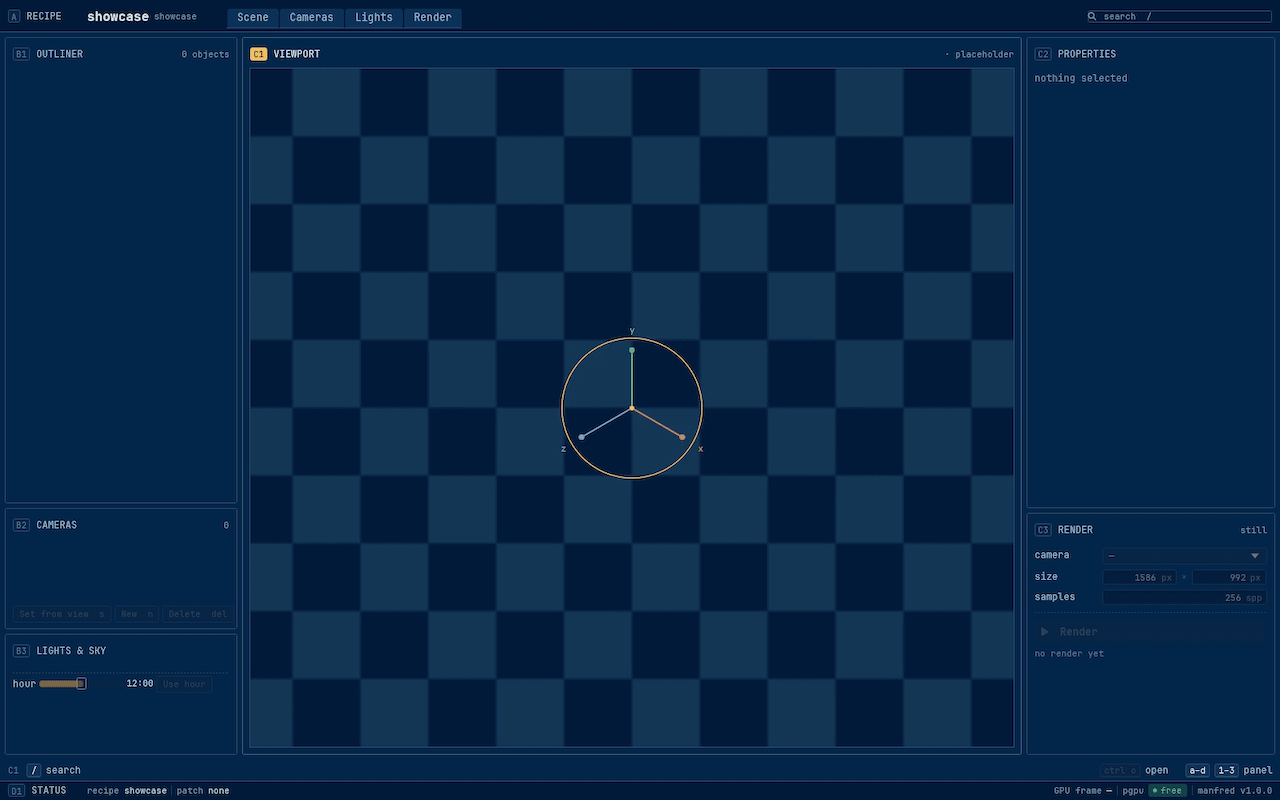This screenshot has height=800, width=1280.
Task: Click the slash shortcut key hint by search
Action: 34,771
